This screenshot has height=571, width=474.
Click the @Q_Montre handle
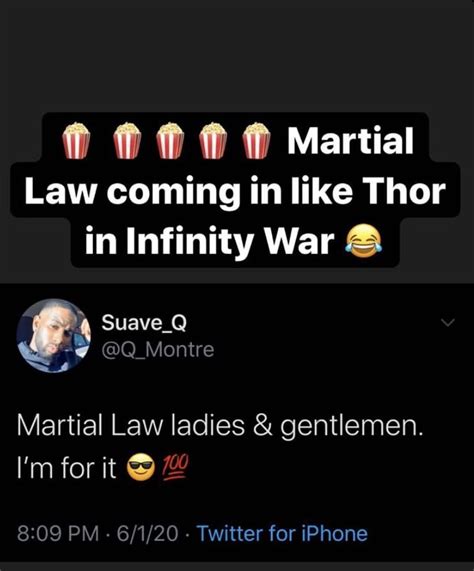tap(158, 350)
